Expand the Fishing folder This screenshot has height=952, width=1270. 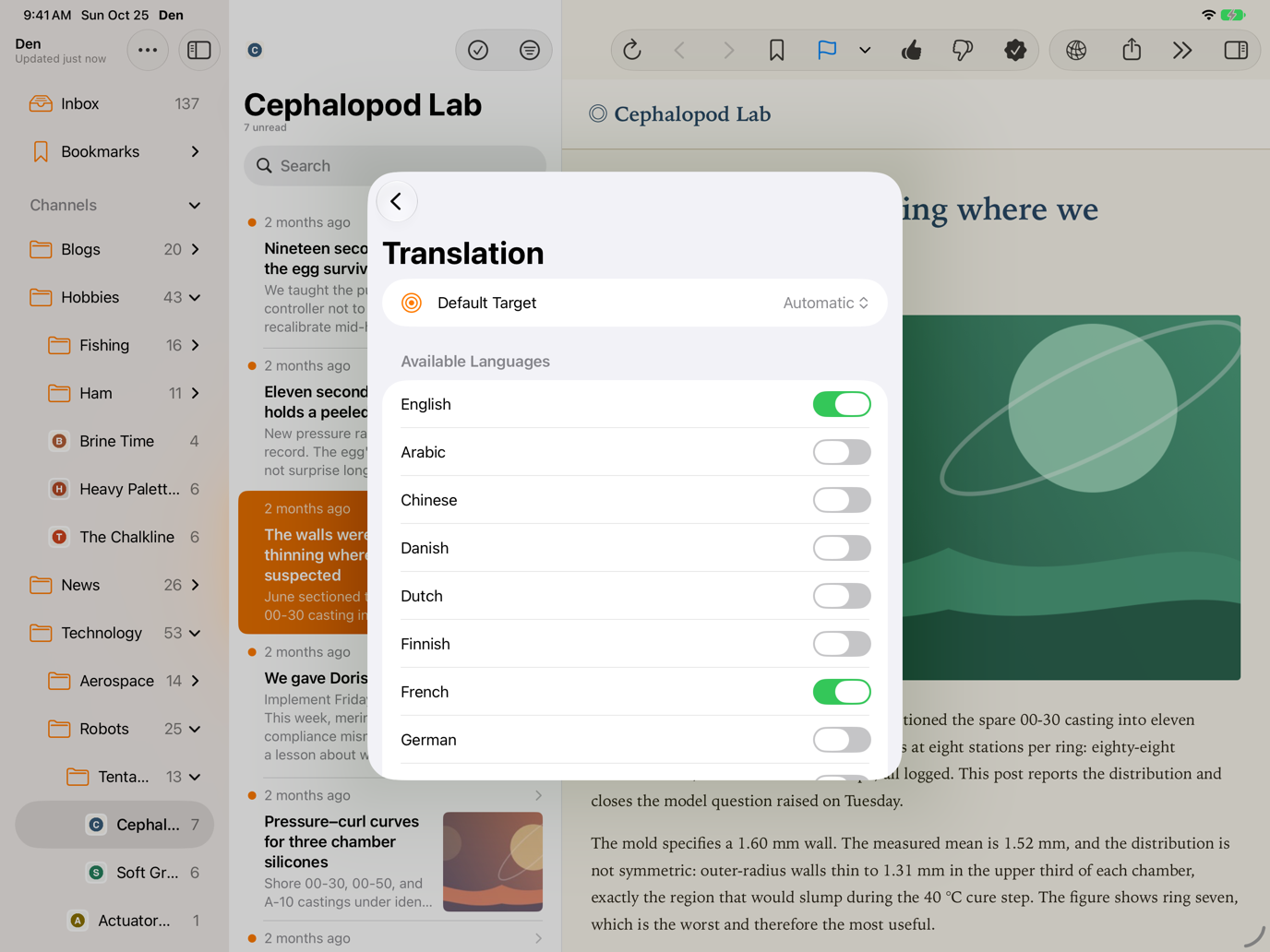coord(195,345)
